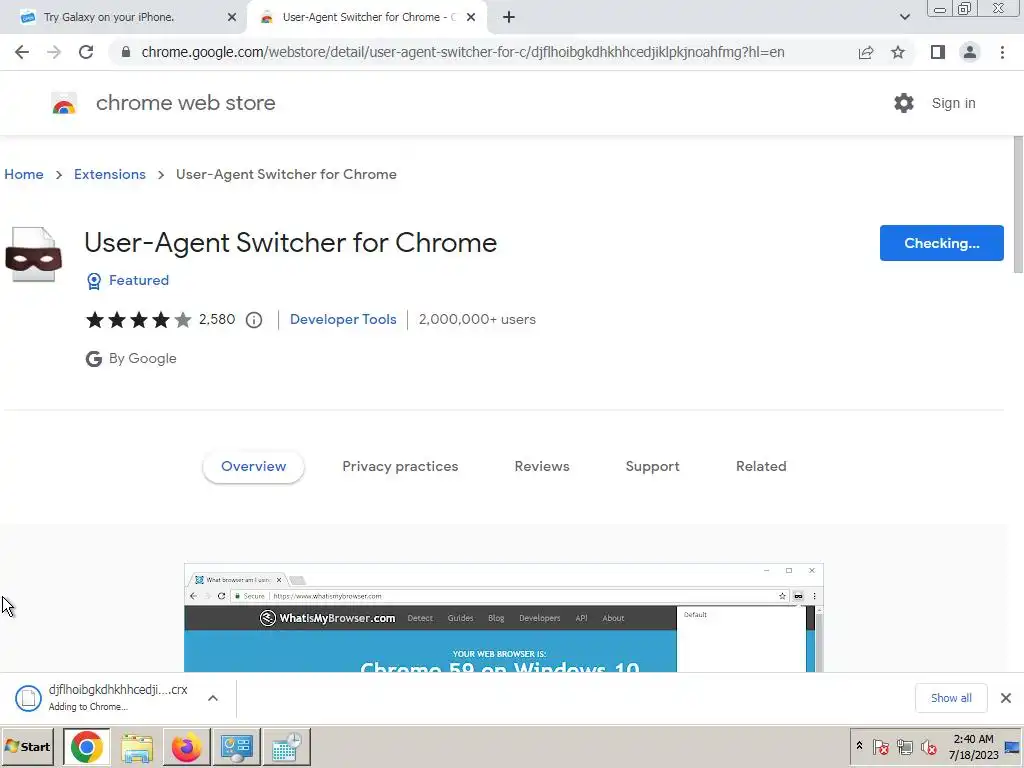The image size is (1024, 768).
Task: Click the muted volume tray icon
Action: point(928,746)
